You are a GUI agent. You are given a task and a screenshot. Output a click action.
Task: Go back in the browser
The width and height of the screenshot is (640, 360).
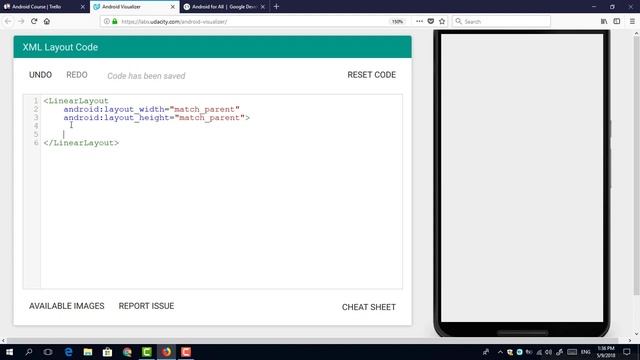pyautogui.click(x=8, y=21)
